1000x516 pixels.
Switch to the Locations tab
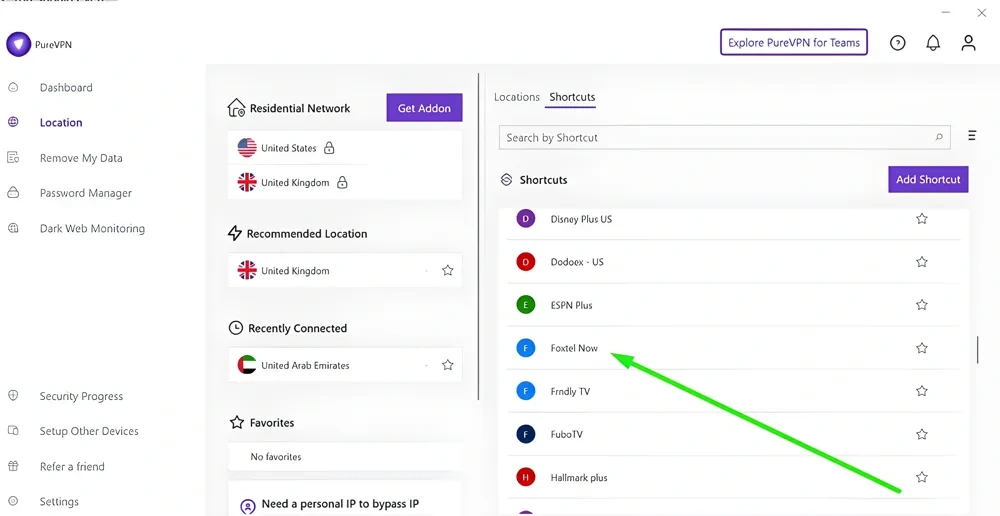(517, 97)
